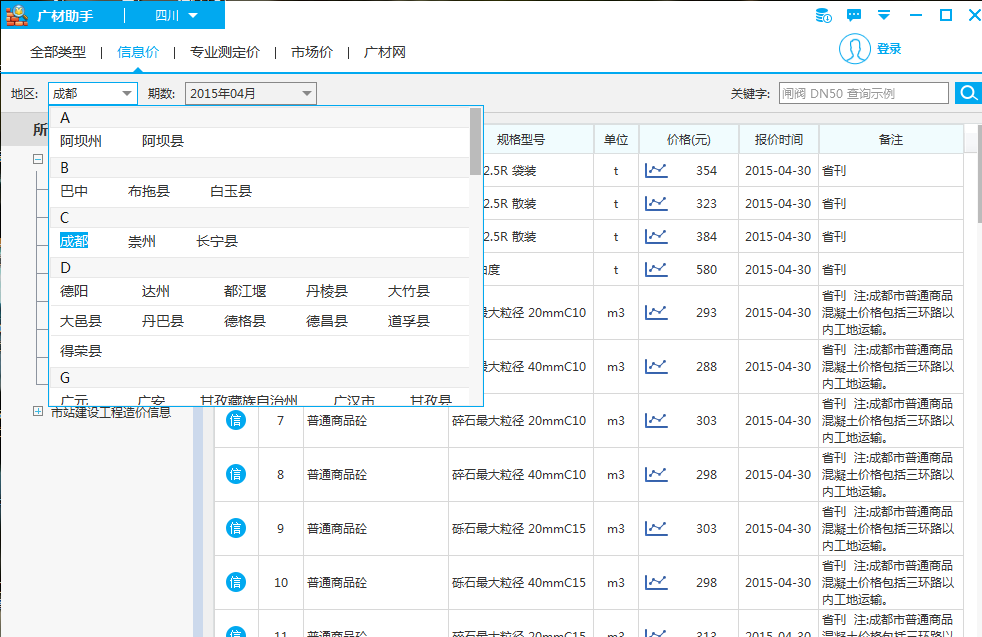The width and height of the screenshot is (982, 637).
Task: Show price trend chart for 580 row
Action: [656, 269]
